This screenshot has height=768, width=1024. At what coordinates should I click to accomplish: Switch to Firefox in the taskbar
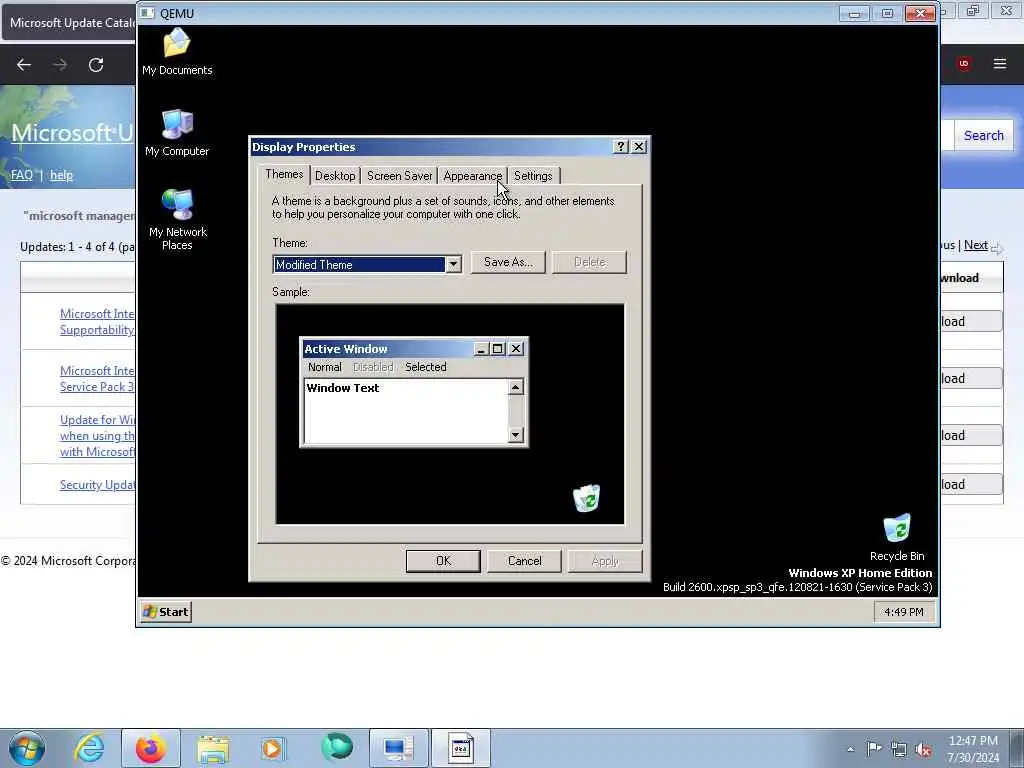(151, 748)
